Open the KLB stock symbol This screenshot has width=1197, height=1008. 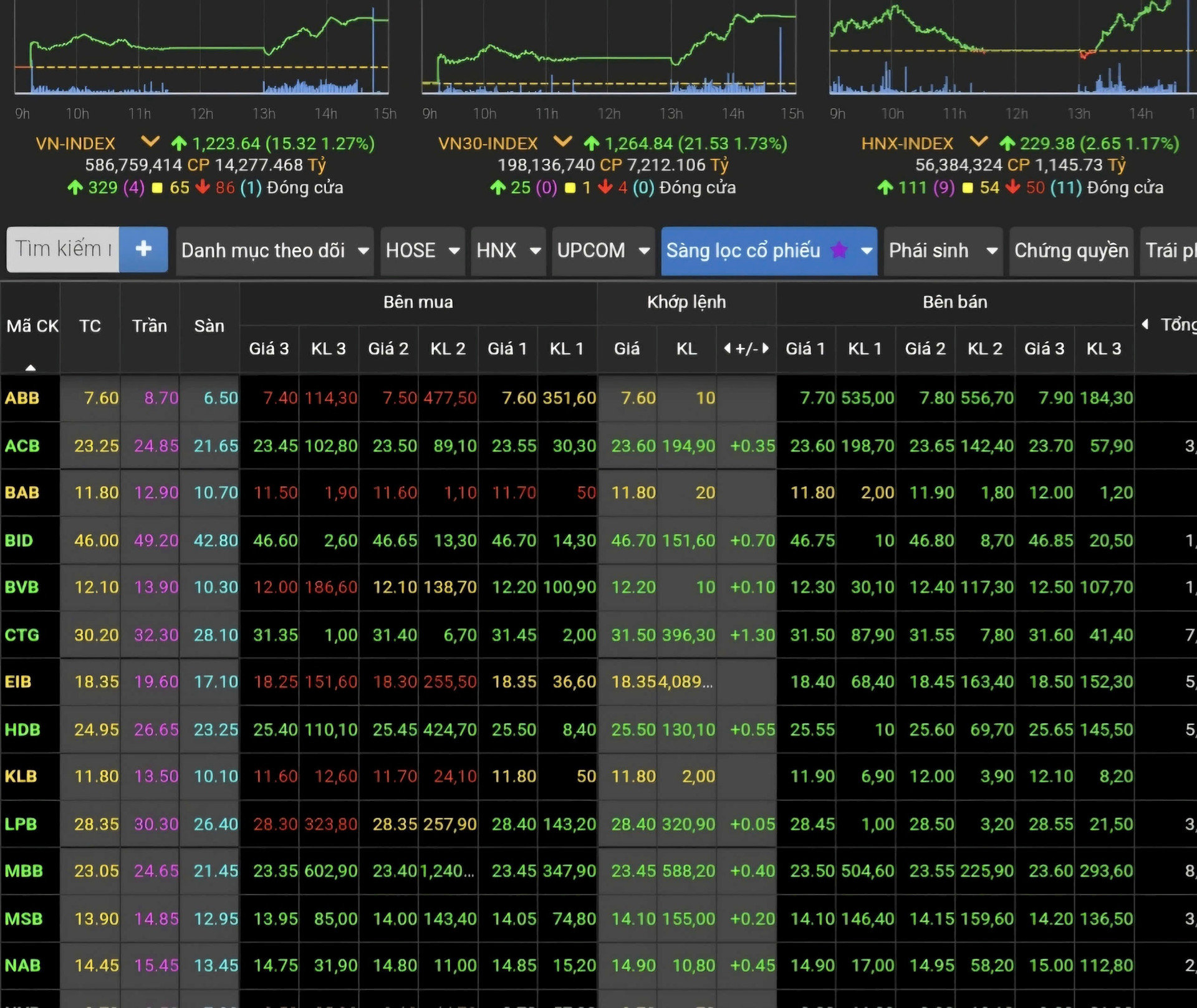tap(21, 776)
